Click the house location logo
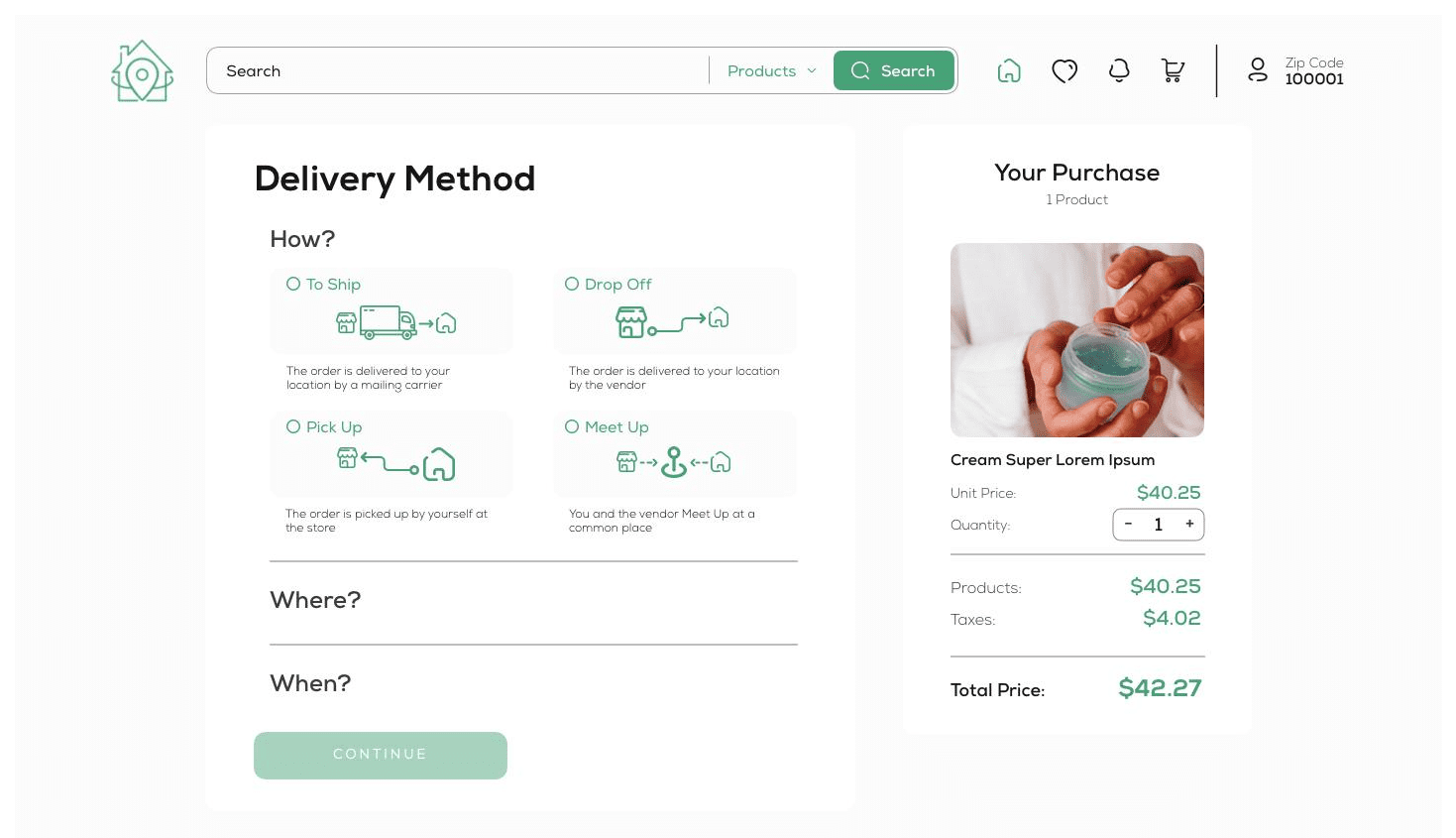This screenshot has width=1456, height=838. click(x=143, y=70)
